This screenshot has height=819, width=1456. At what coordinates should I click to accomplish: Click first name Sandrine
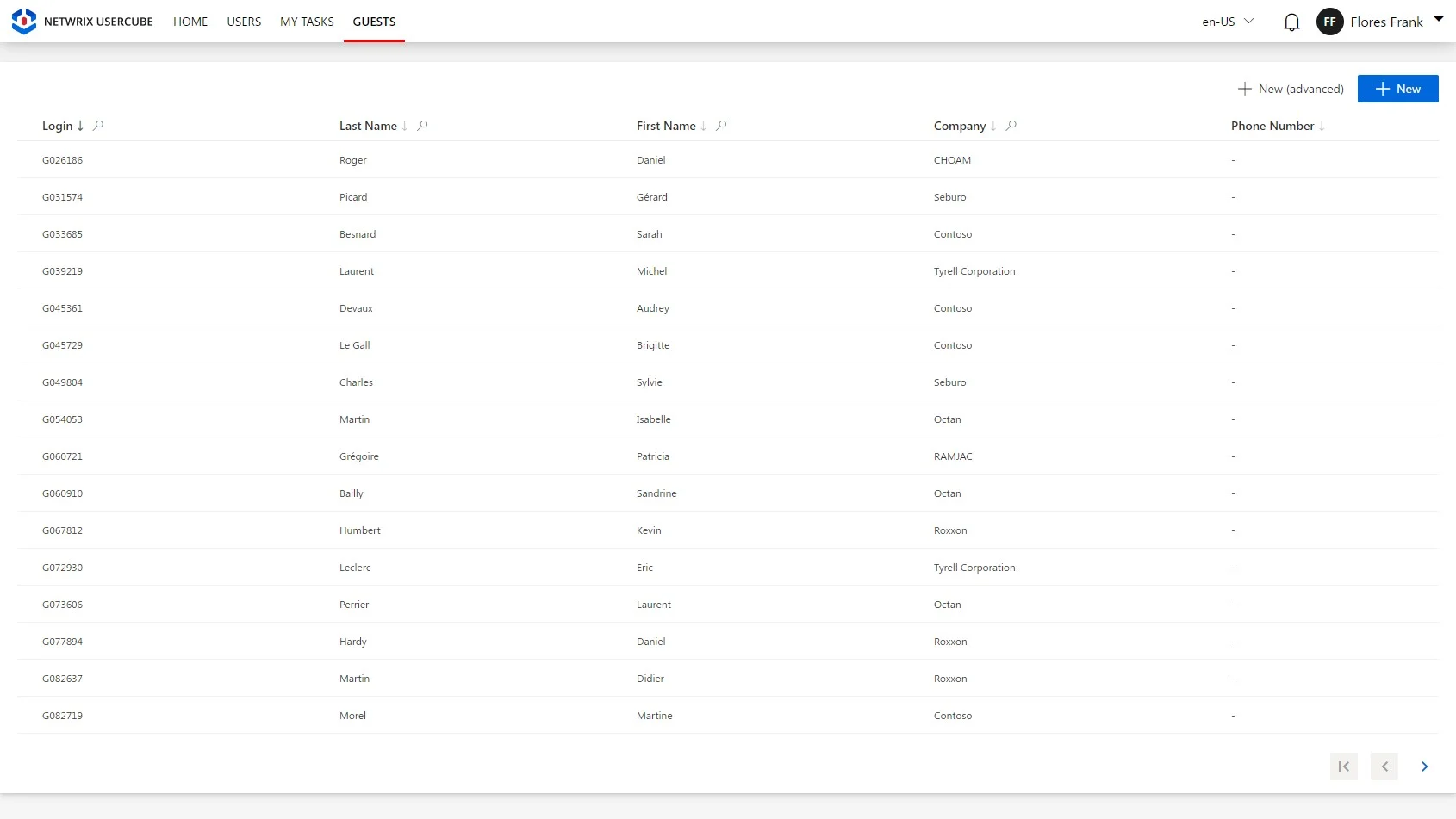click(x=656, y=493)
